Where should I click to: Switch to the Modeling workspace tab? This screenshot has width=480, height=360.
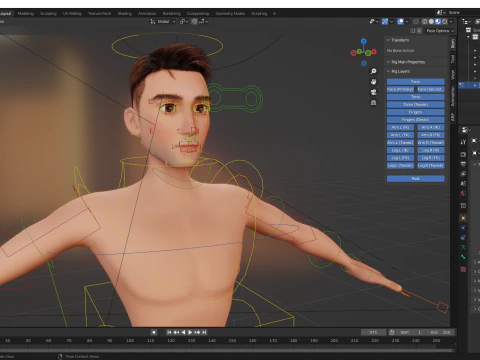(x=26, y=14)
